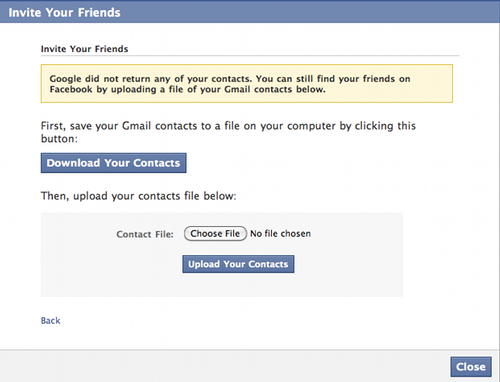Click the No file chosen text
Viewport: 500px width, 382px height.
tap(280, 234)
